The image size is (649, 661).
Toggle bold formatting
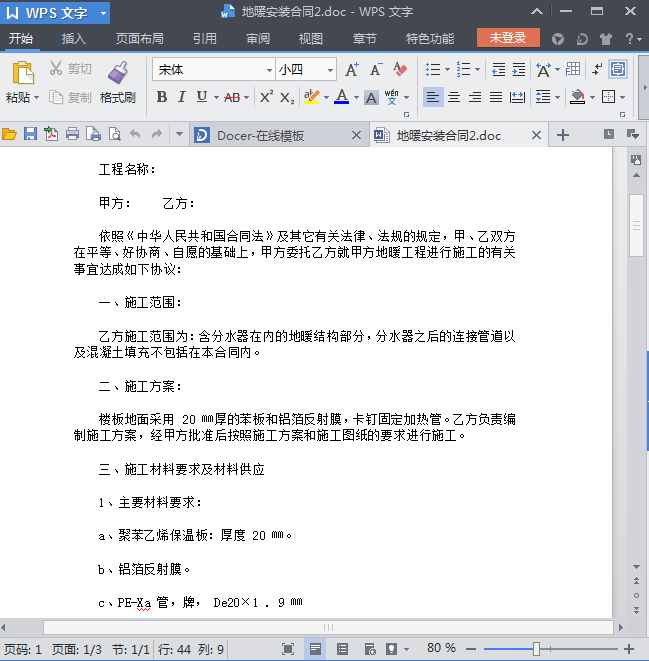[162, 97]
